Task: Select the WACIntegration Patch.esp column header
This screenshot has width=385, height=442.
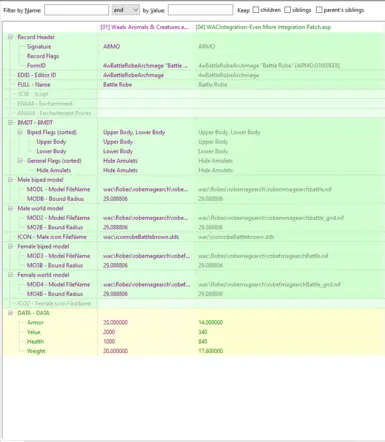Action: pos(263,27)
